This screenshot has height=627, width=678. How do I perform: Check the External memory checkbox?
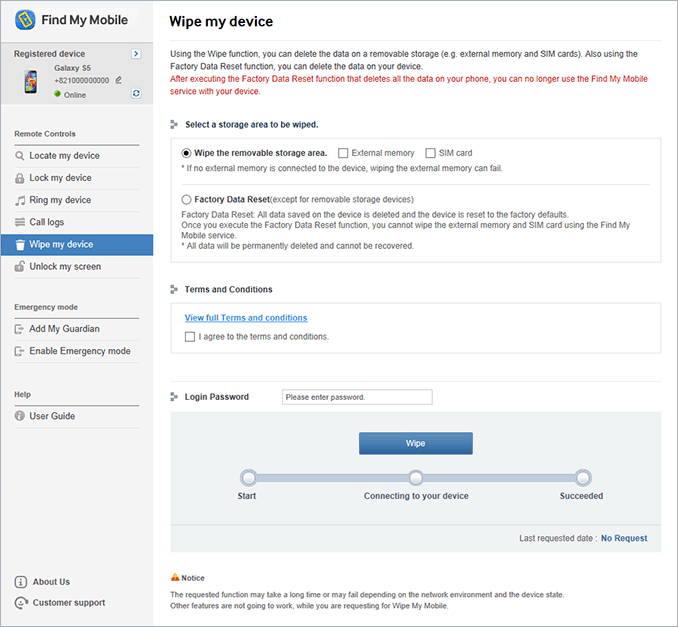pyautogui.click(x=343, y=153)
